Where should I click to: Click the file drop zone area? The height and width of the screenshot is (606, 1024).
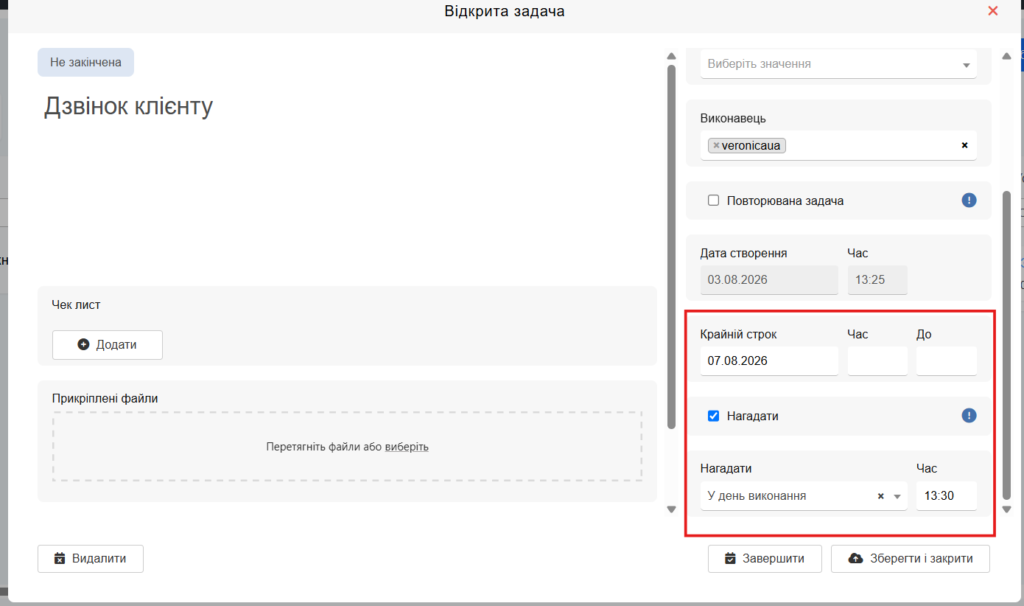[x=347, y=447]
